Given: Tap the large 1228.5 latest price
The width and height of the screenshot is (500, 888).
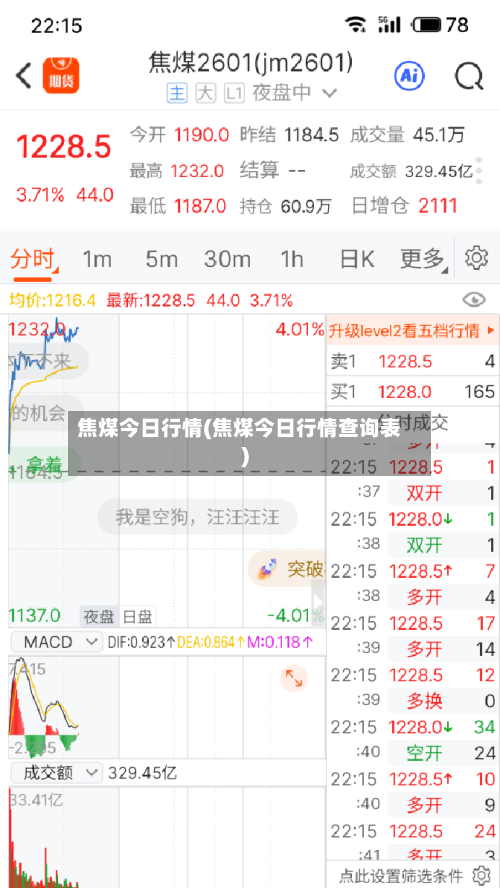Looking at the screenshot, I should (63, 147).
